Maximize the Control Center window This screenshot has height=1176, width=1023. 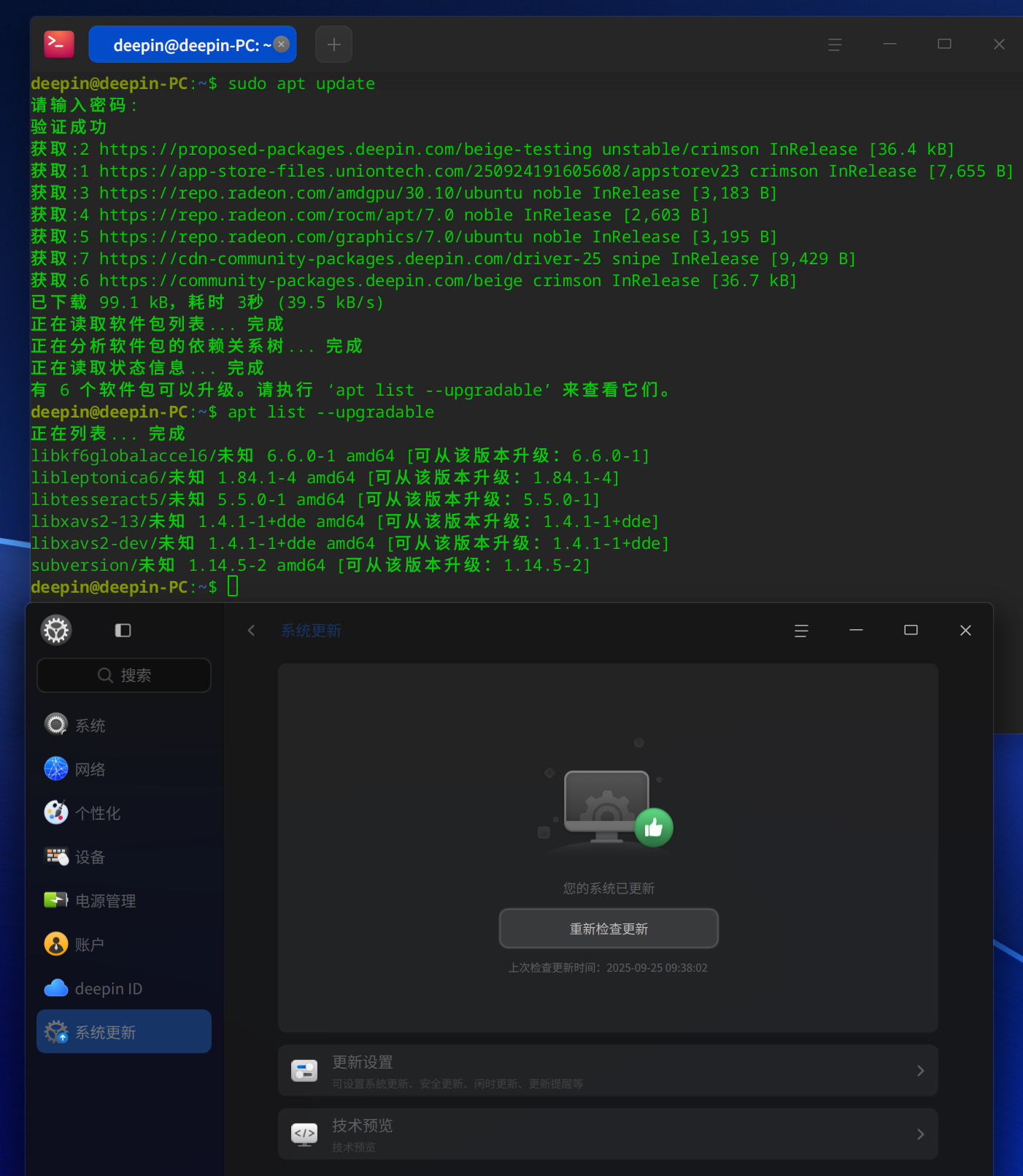click(x=911, y=630)
